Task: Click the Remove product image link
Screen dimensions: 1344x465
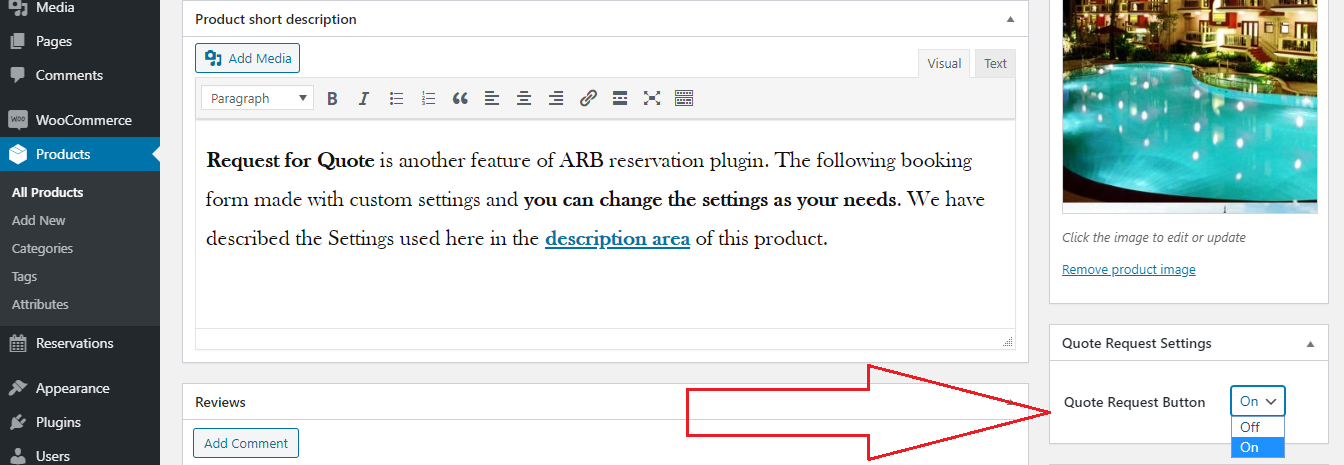Action: [x=1128, y=270]
